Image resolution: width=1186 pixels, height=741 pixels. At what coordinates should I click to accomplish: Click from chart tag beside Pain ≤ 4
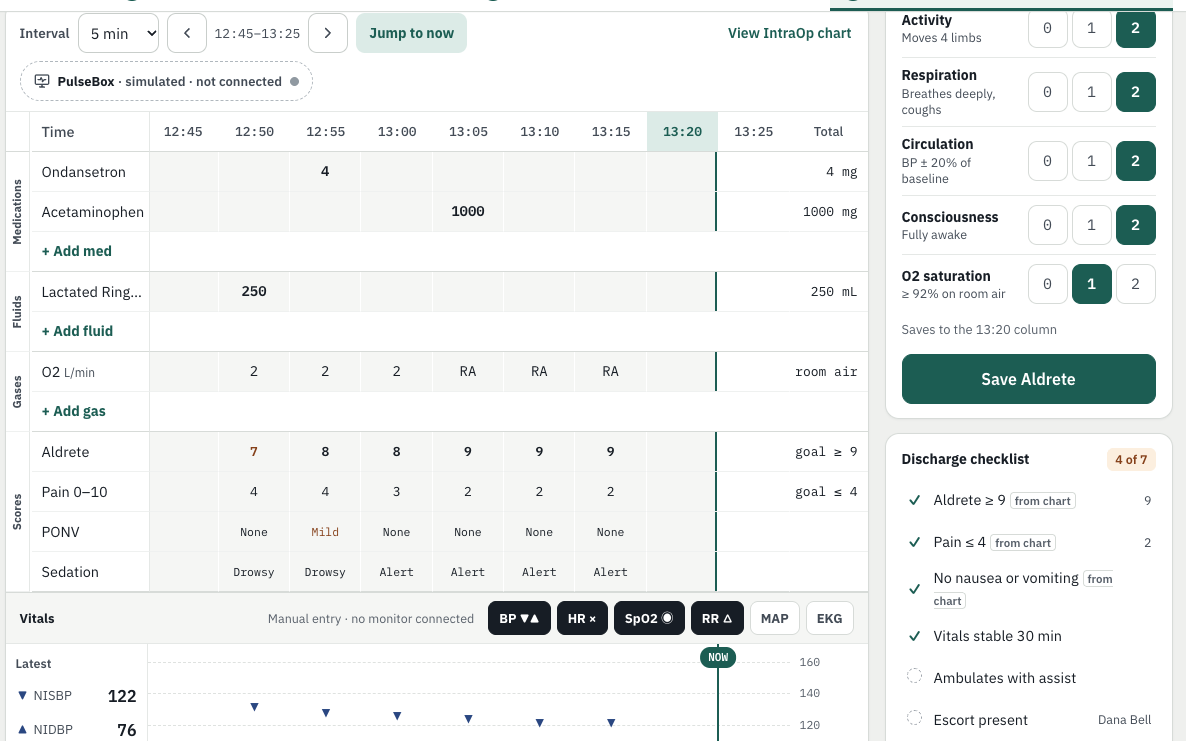pos(1023,543)
